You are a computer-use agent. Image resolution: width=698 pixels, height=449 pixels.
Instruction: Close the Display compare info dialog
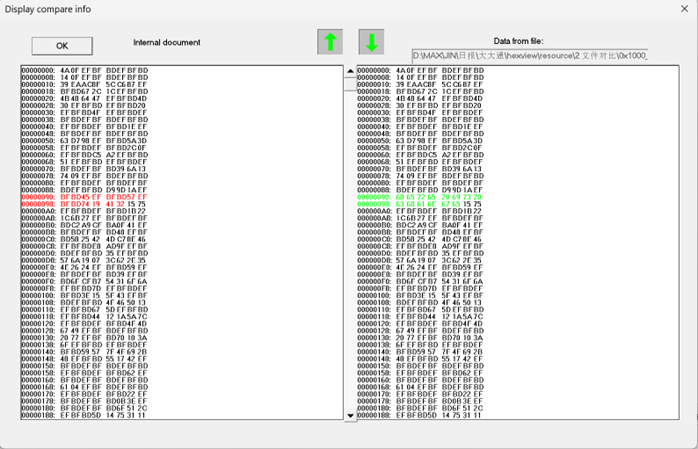[x=684, y=9]
